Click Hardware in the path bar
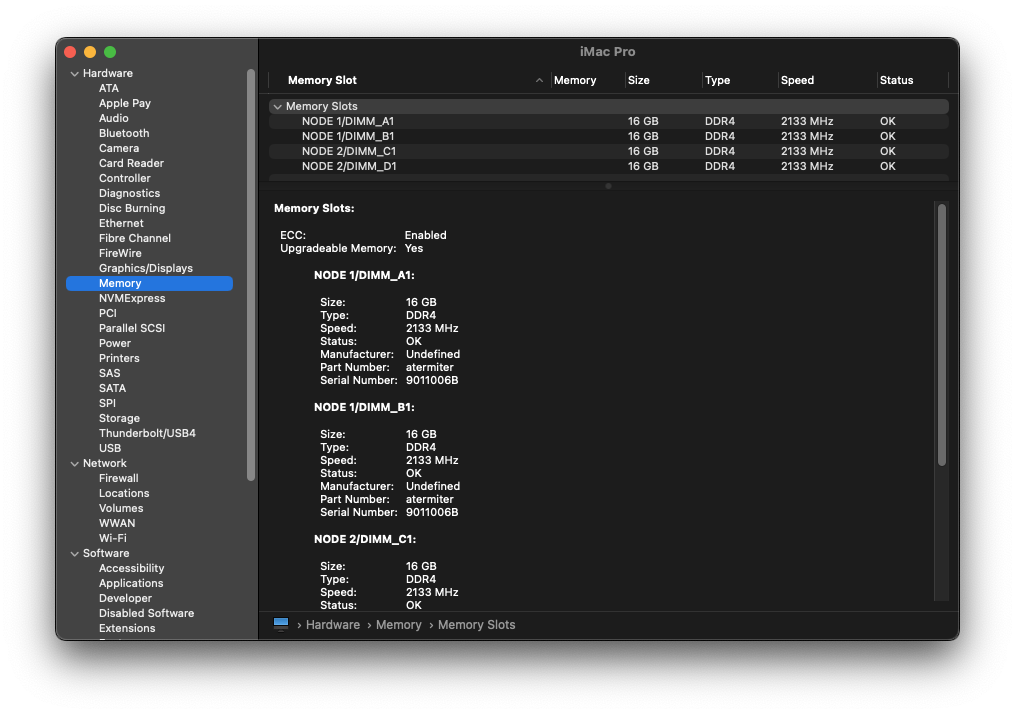The width and height of the screenshot is (1015, 714). 333,625
